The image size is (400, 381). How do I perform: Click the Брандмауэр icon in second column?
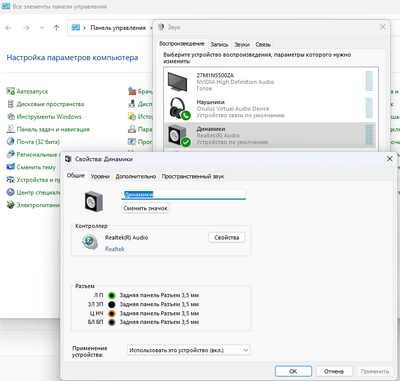coord(132,91)
